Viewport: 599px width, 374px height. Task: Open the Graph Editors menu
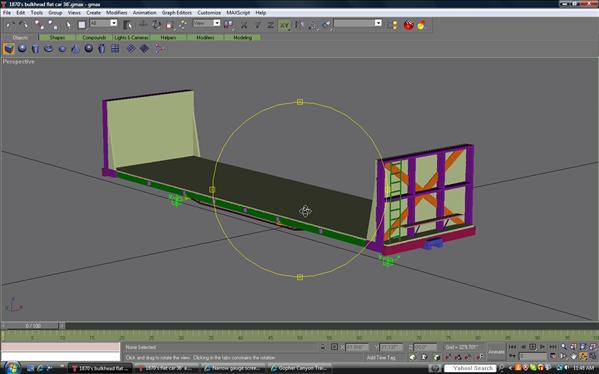pos(176,13)
